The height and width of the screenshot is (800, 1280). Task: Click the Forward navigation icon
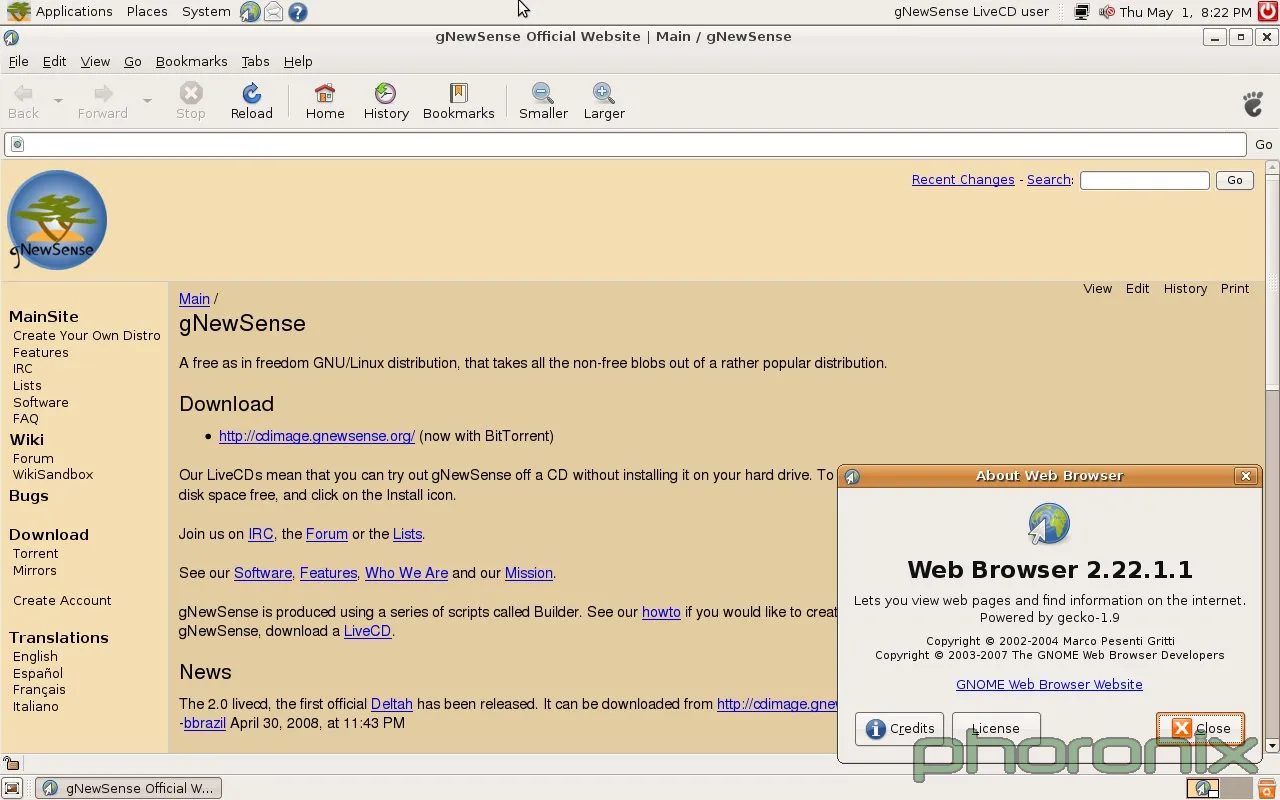(x=102, y=94)
